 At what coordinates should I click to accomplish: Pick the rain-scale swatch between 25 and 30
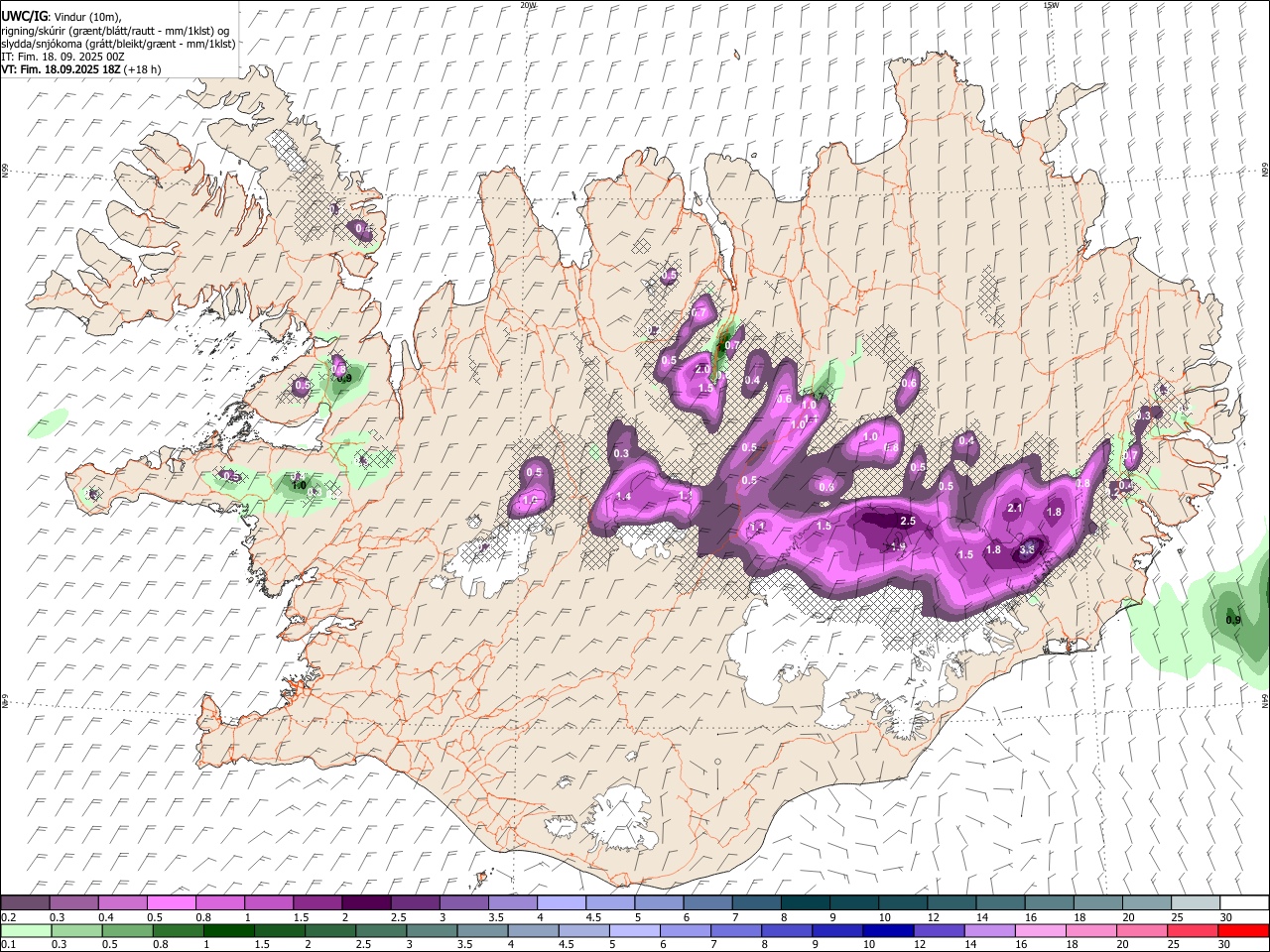click(x=1192, y=930)
